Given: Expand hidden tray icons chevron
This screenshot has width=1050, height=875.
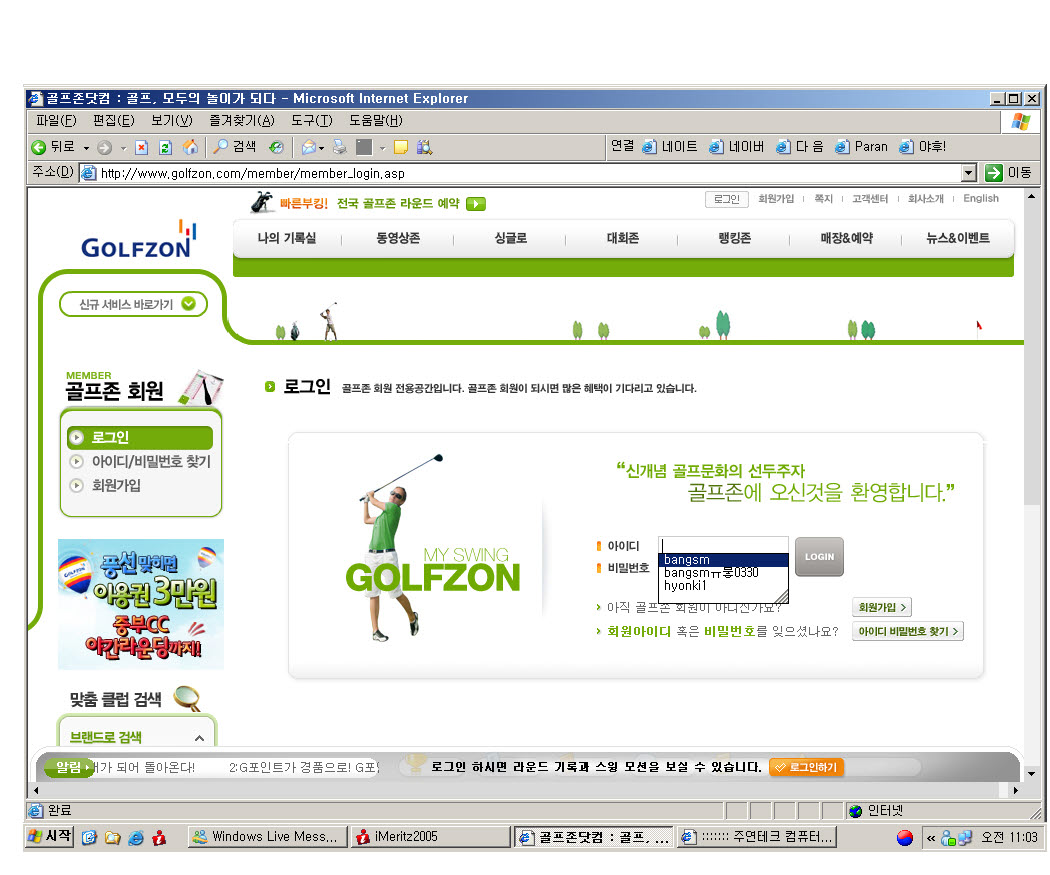Looking at the screenshot, I should point(931,838).
